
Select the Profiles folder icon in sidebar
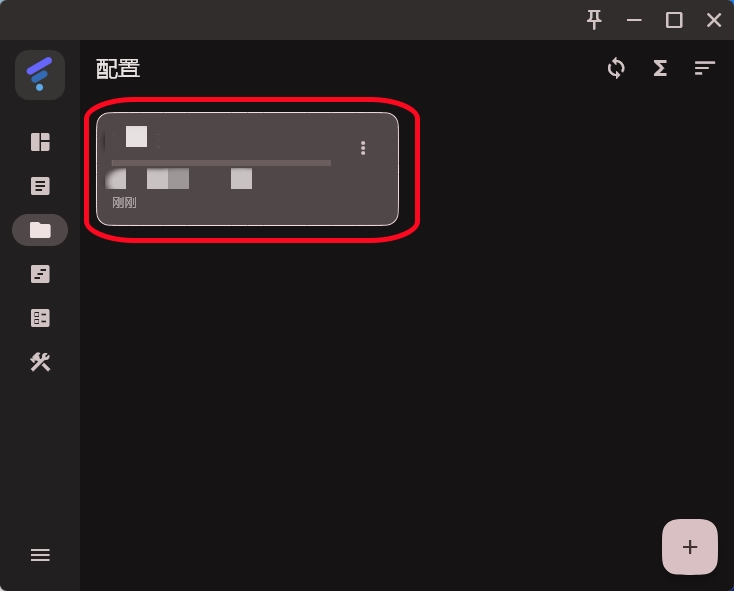40,230
